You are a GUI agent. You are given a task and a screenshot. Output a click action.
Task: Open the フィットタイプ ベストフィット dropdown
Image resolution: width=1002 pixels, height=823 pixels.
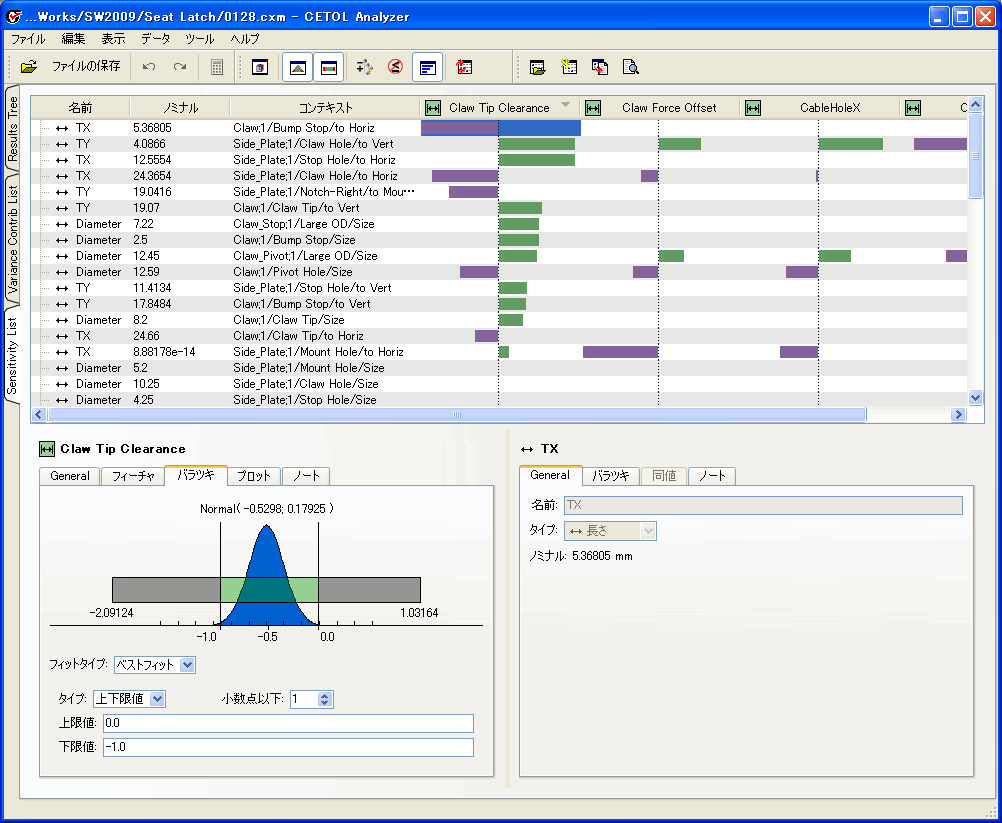pos(155,665)
